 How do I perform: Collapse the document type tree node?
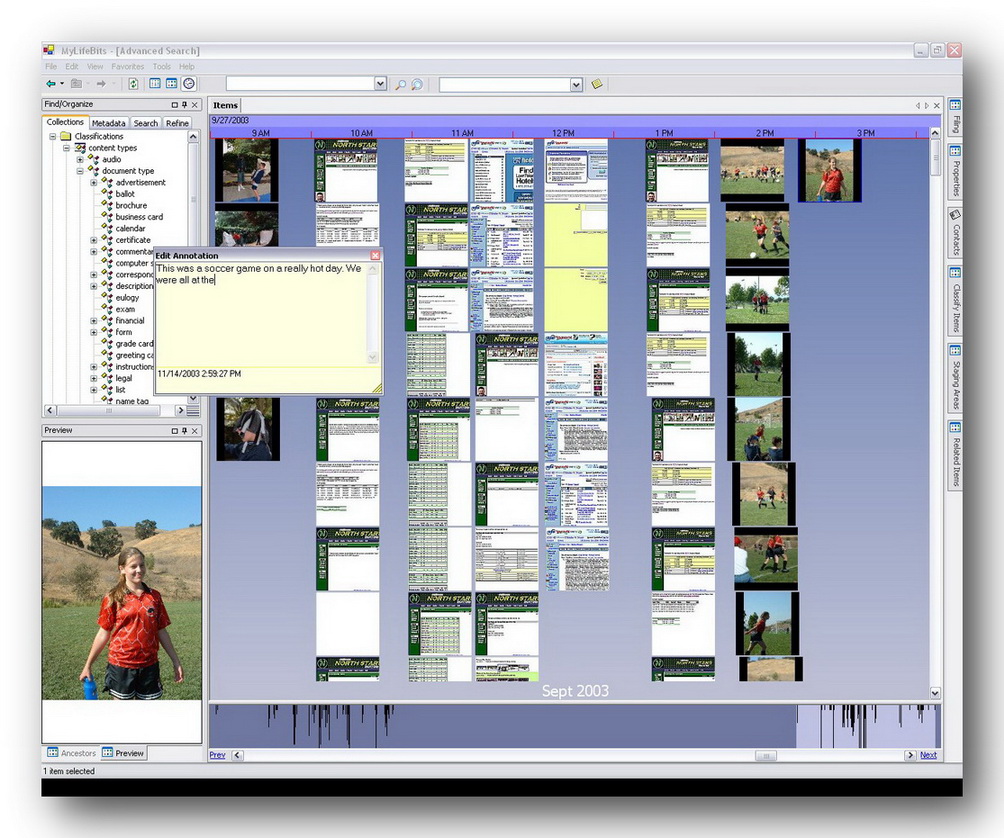pos(81,171)
